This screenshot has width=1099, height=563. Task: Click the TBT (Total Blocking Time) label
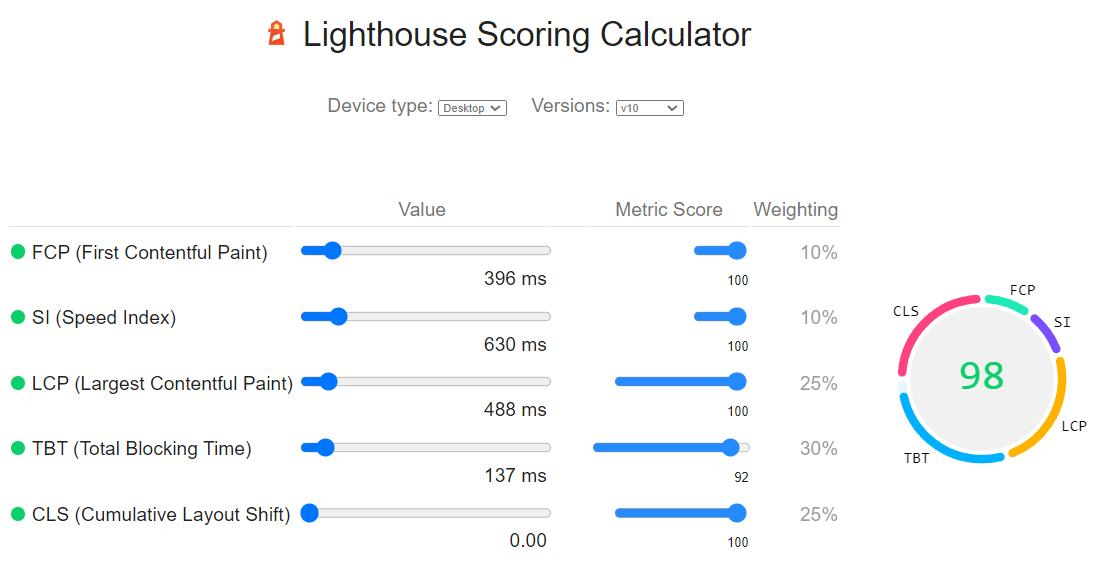[x=142, y=449]
